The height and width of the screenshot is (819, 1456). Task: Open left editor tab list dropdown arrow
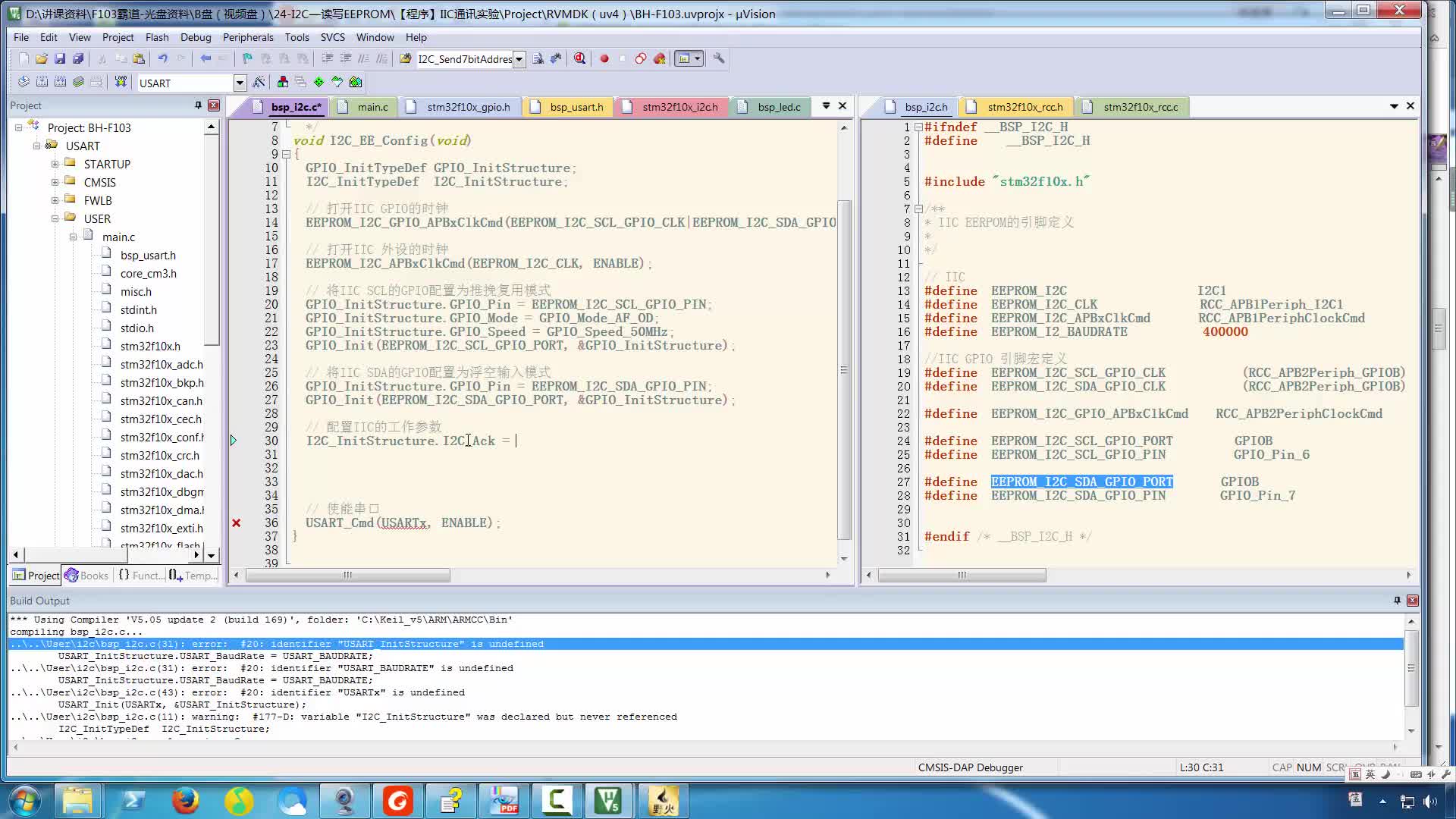click(x=826, y=106)
